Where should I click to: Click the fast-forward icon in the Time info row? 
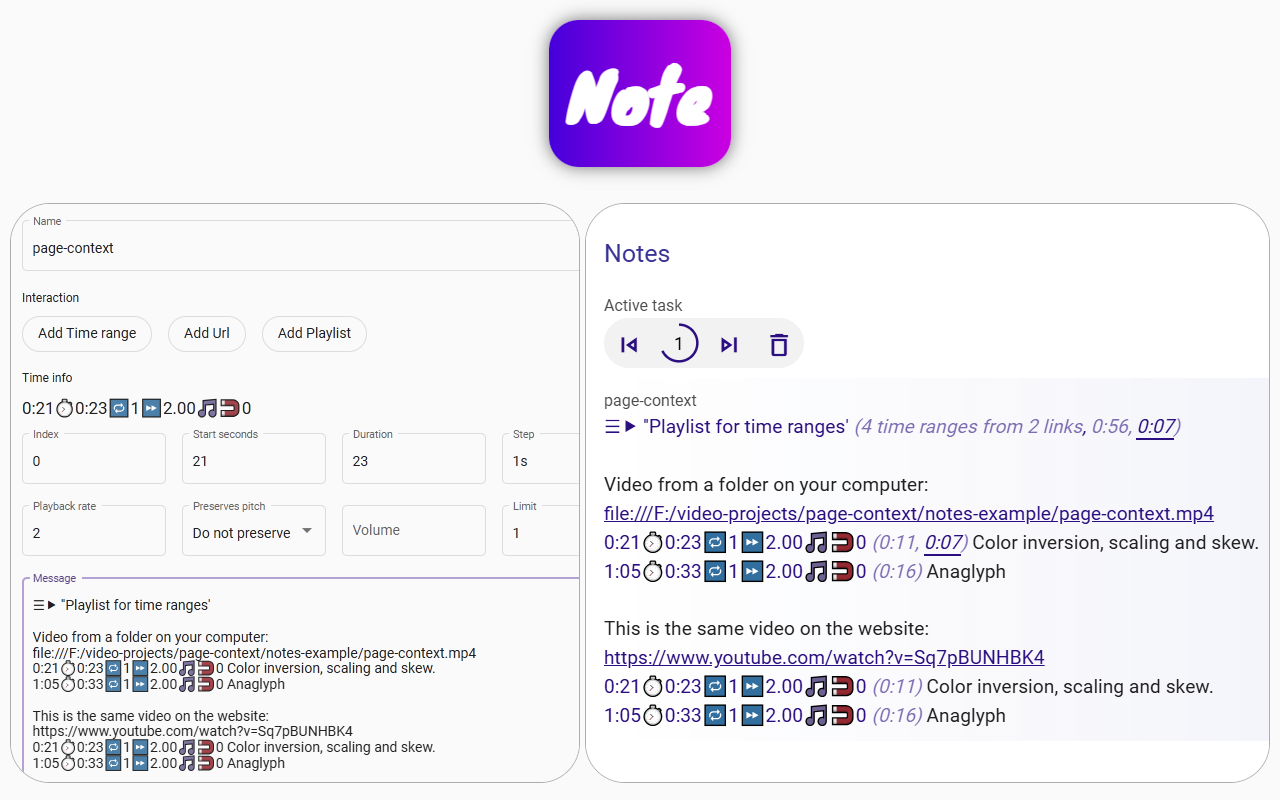click(x=151, y=408)
